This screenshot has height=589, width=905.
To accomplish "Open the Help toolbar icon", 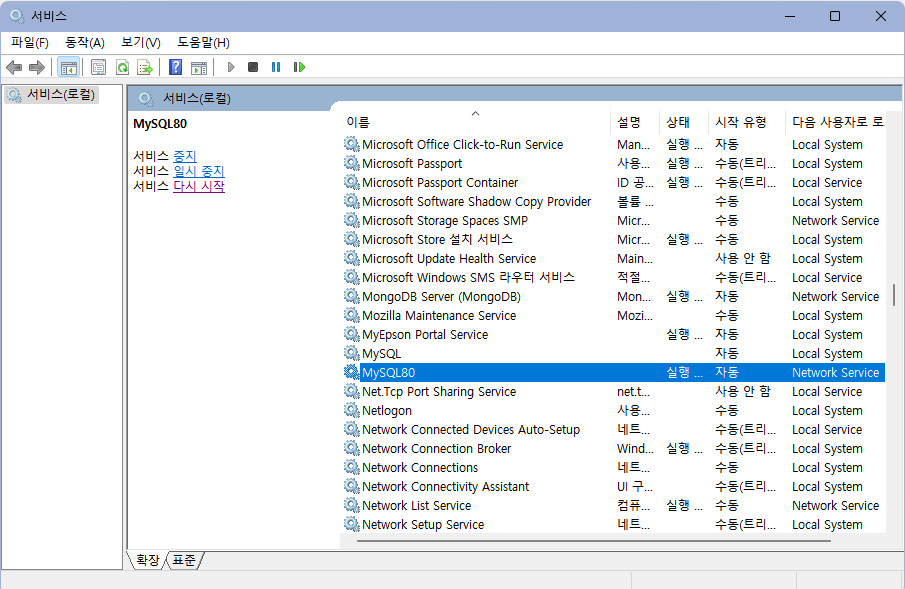I will pyautogui.click(x=175, y=68).
